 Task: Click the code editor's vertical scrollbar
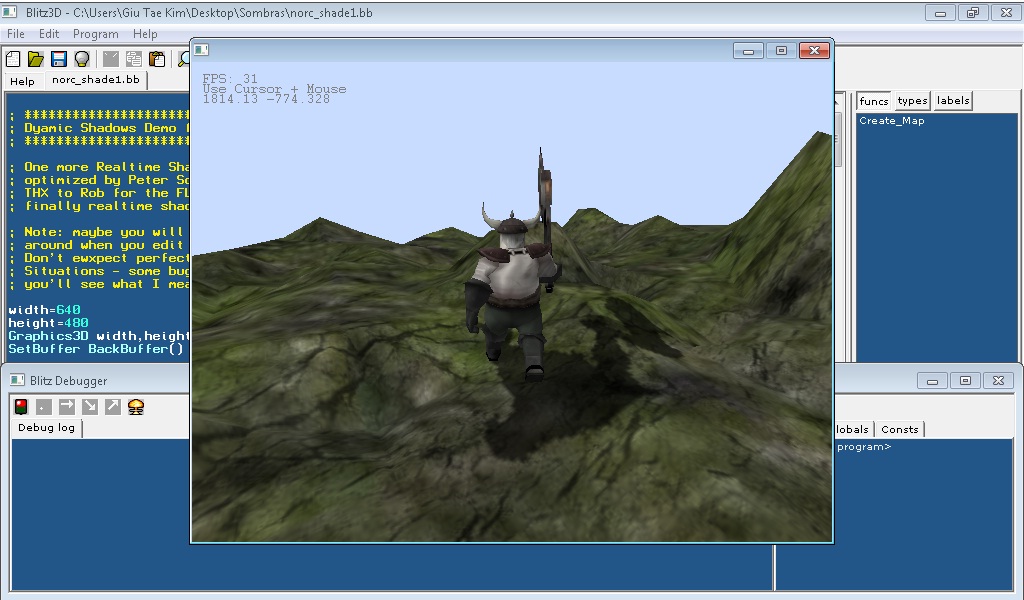click(x=838, y=229)
